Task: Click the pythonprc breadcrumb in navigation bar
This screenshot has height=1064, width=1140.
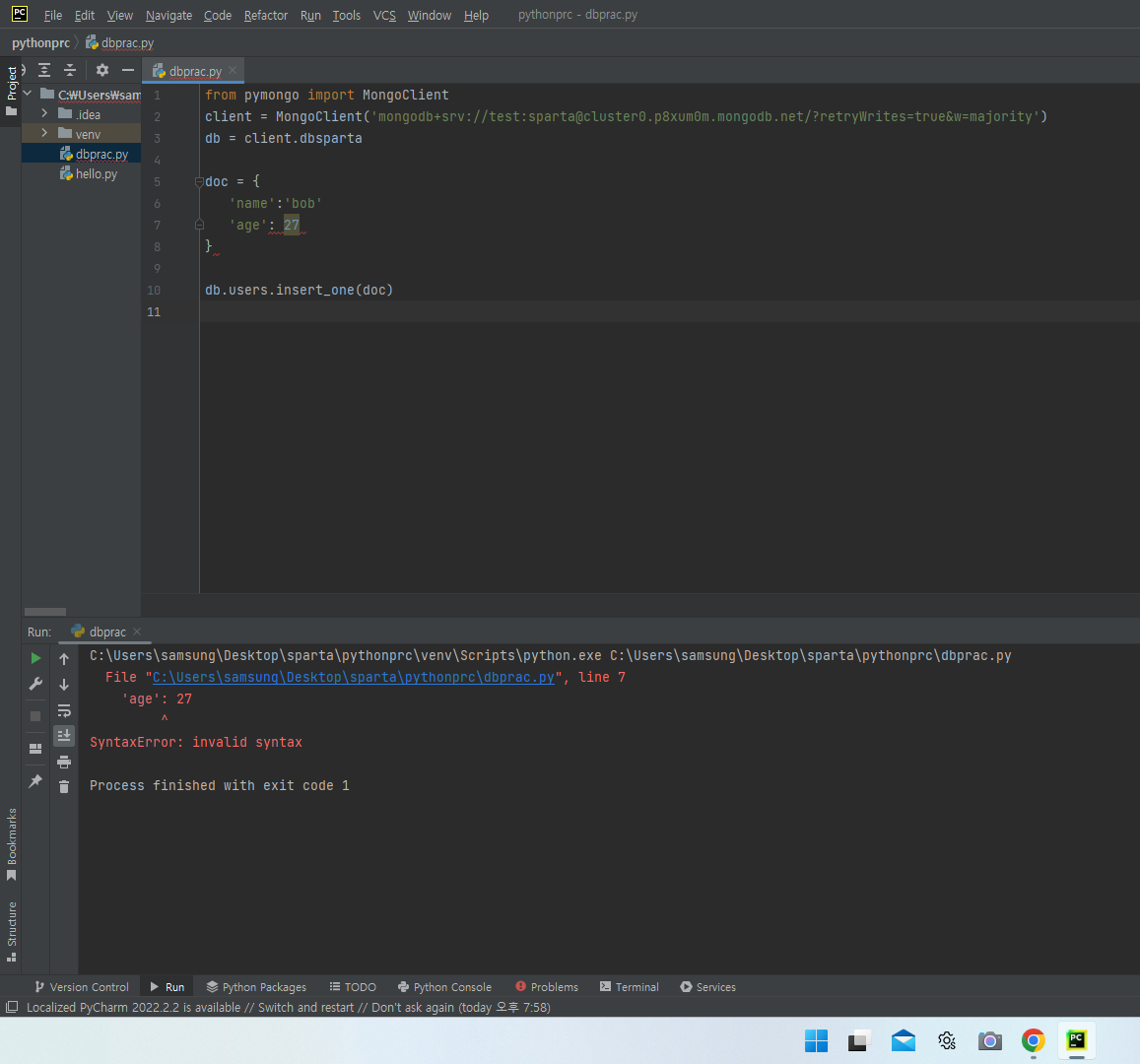Action: (x=40, y=43)
